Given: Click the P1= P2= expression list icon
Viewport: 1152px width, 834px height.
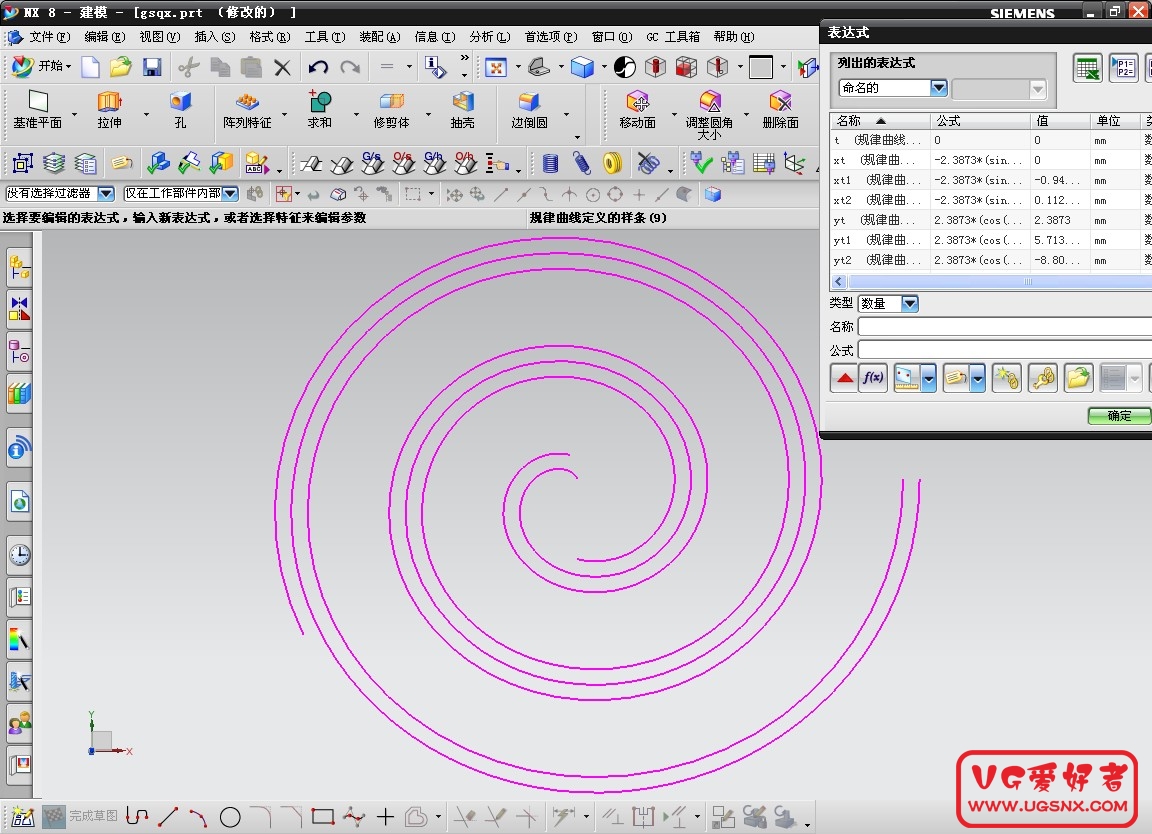Looking at the screenshot, I should pyautogui.click(x=1123, y=68).
